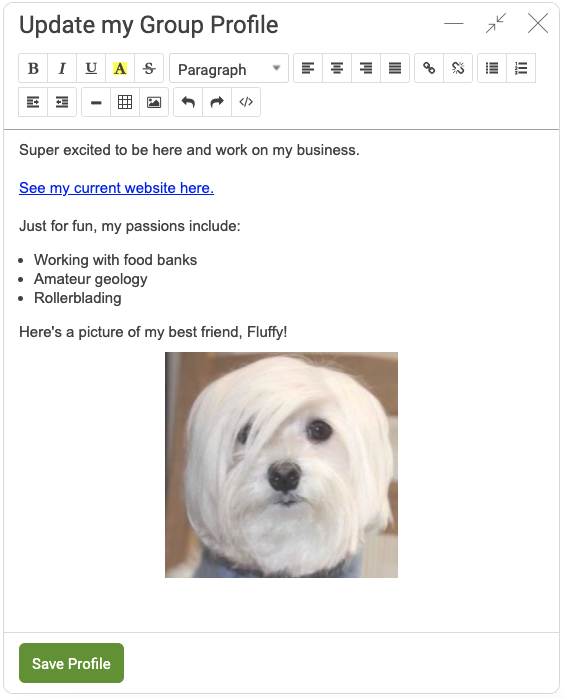This screenshot has height=698, width=564.
Task: Close the Update my Group Profile dialog
Action: [538, 23]
